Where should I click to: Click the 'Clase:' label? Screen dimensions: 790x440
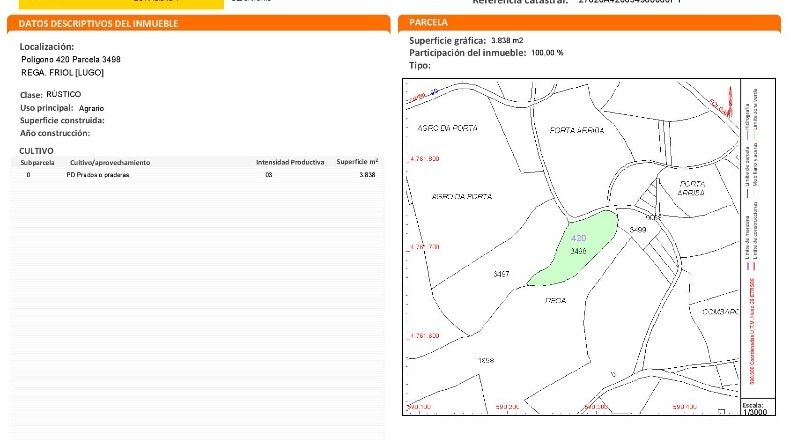31,95
